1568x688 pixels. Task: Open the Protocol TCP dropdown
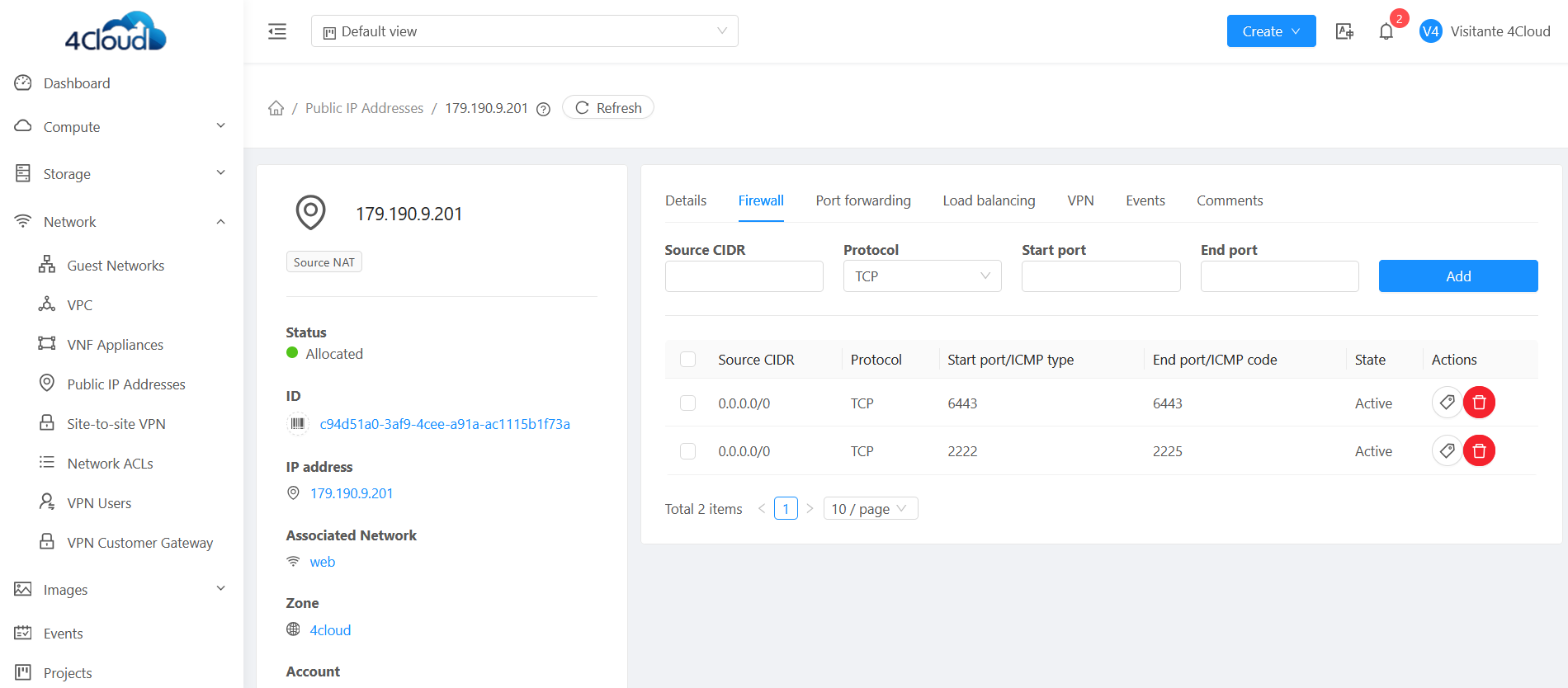click(x=922, y=276)
